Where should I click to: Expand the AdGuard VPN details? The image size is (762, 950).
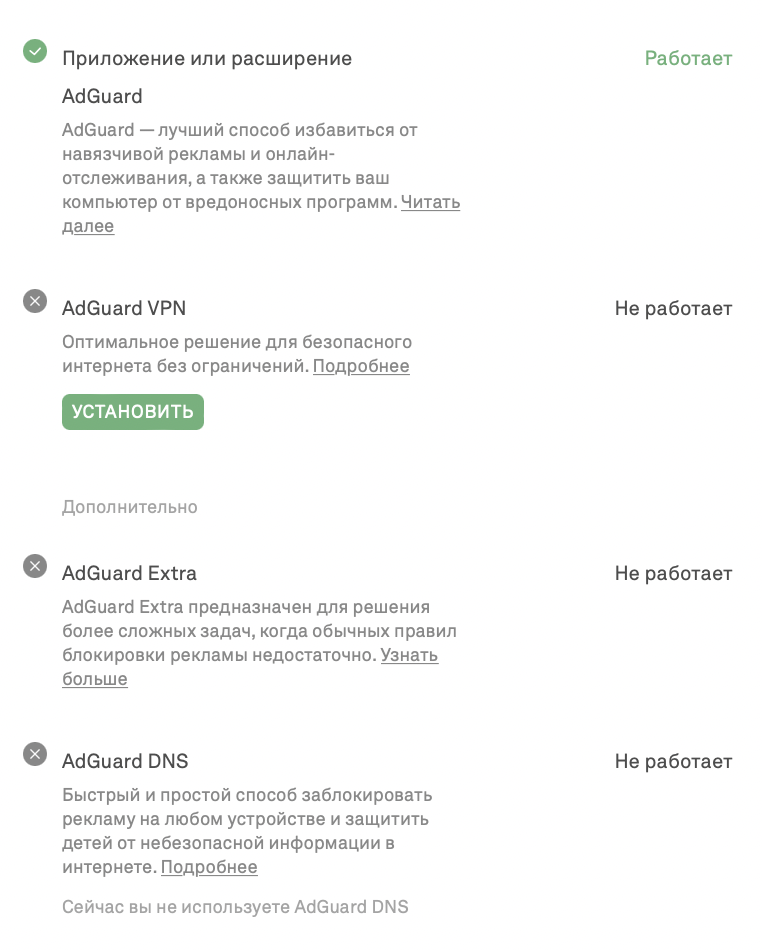[361, 366]
